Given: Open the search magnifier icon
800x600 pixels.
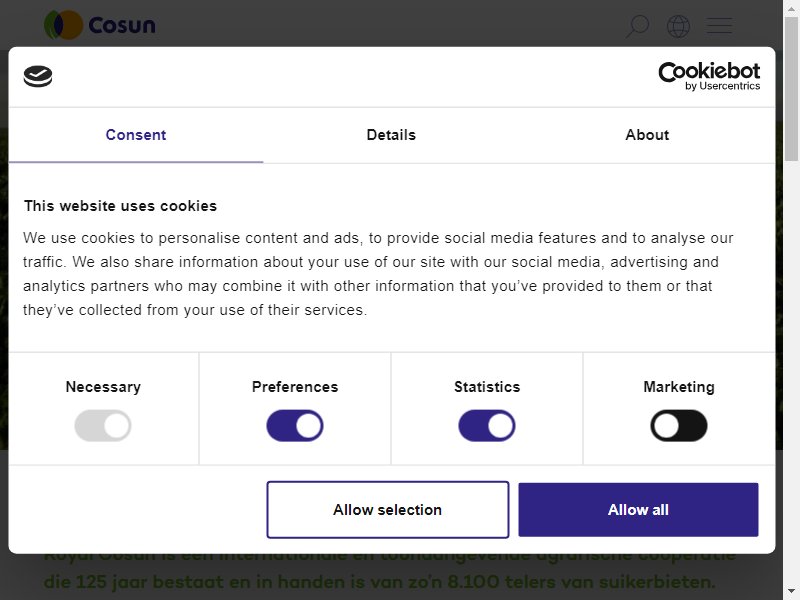Looking at the screenshot, I should (x=637, y=26).
